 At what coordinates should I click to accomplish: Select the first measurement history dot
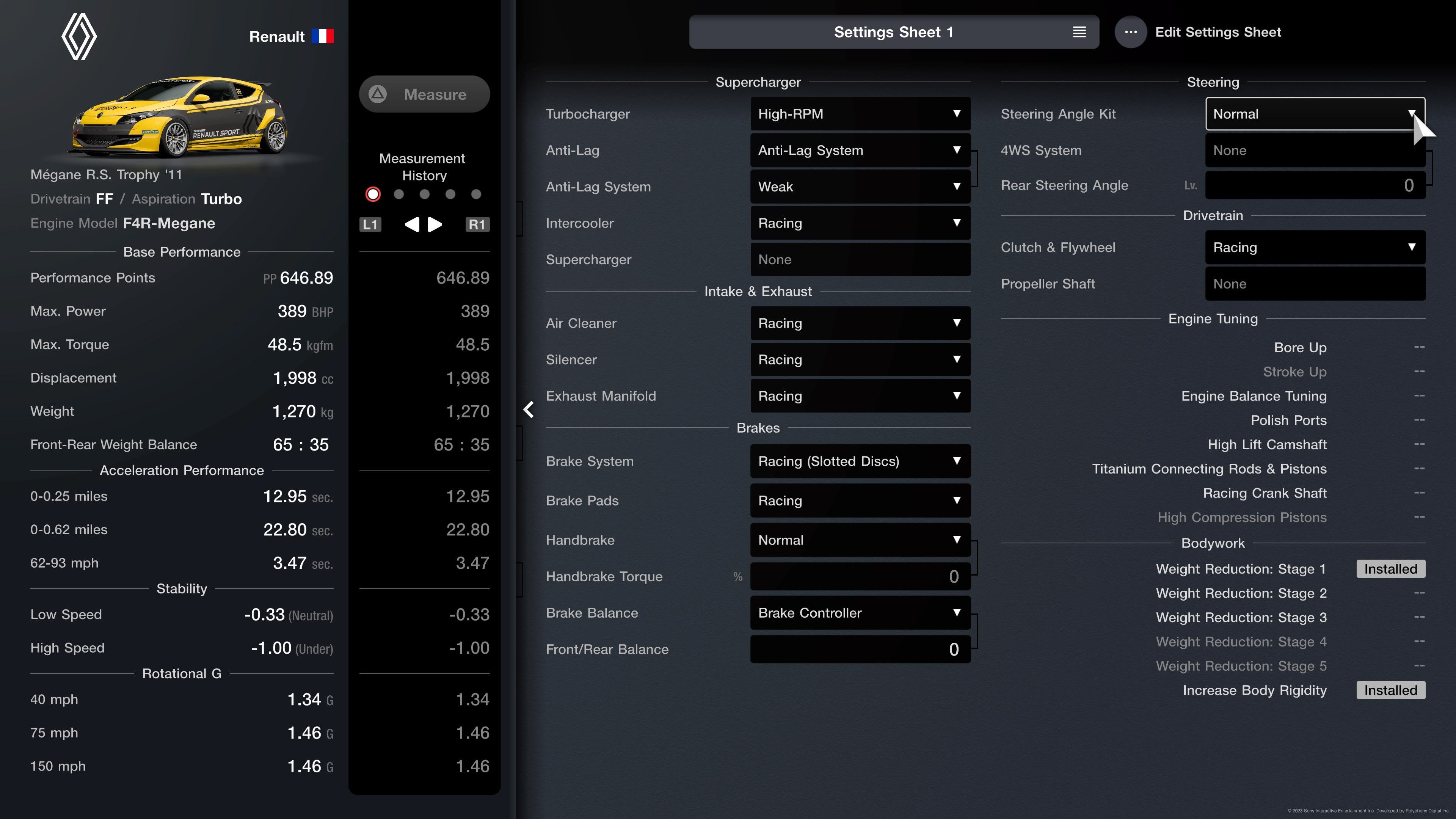pos(373,195)
